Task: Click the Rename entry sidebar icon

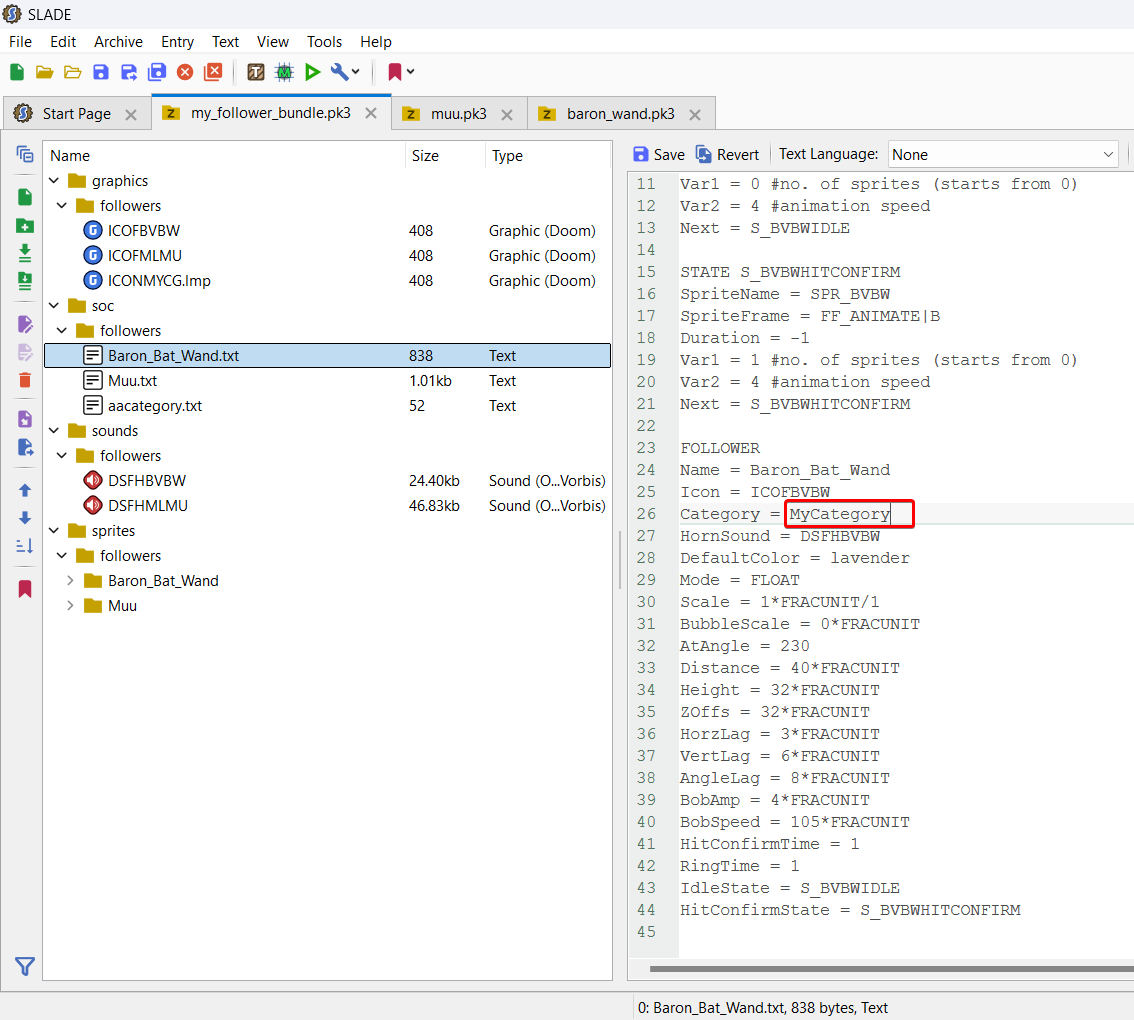Action: [25, 323]
